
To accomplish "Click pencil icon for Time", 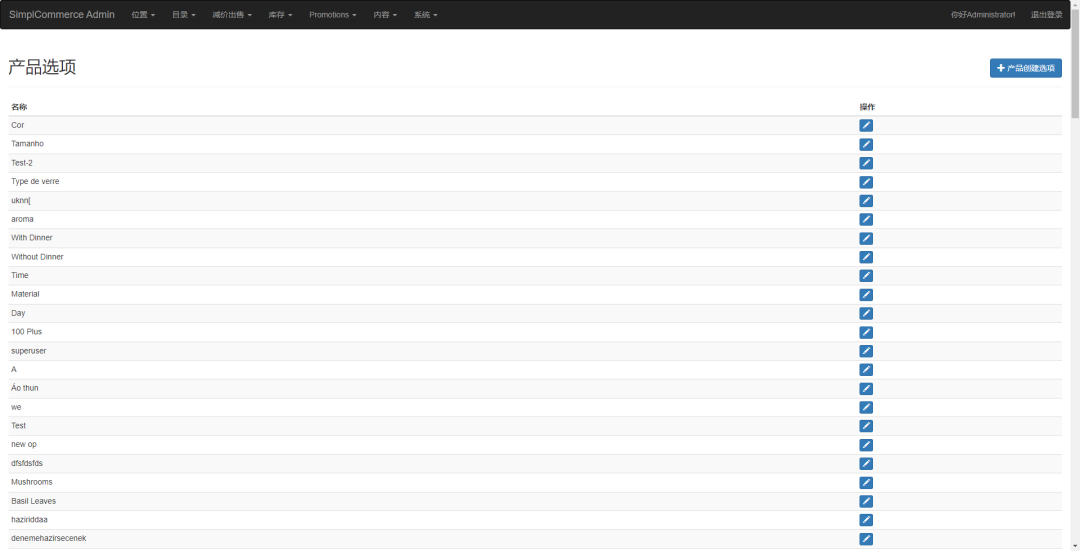I will point(866,276).
